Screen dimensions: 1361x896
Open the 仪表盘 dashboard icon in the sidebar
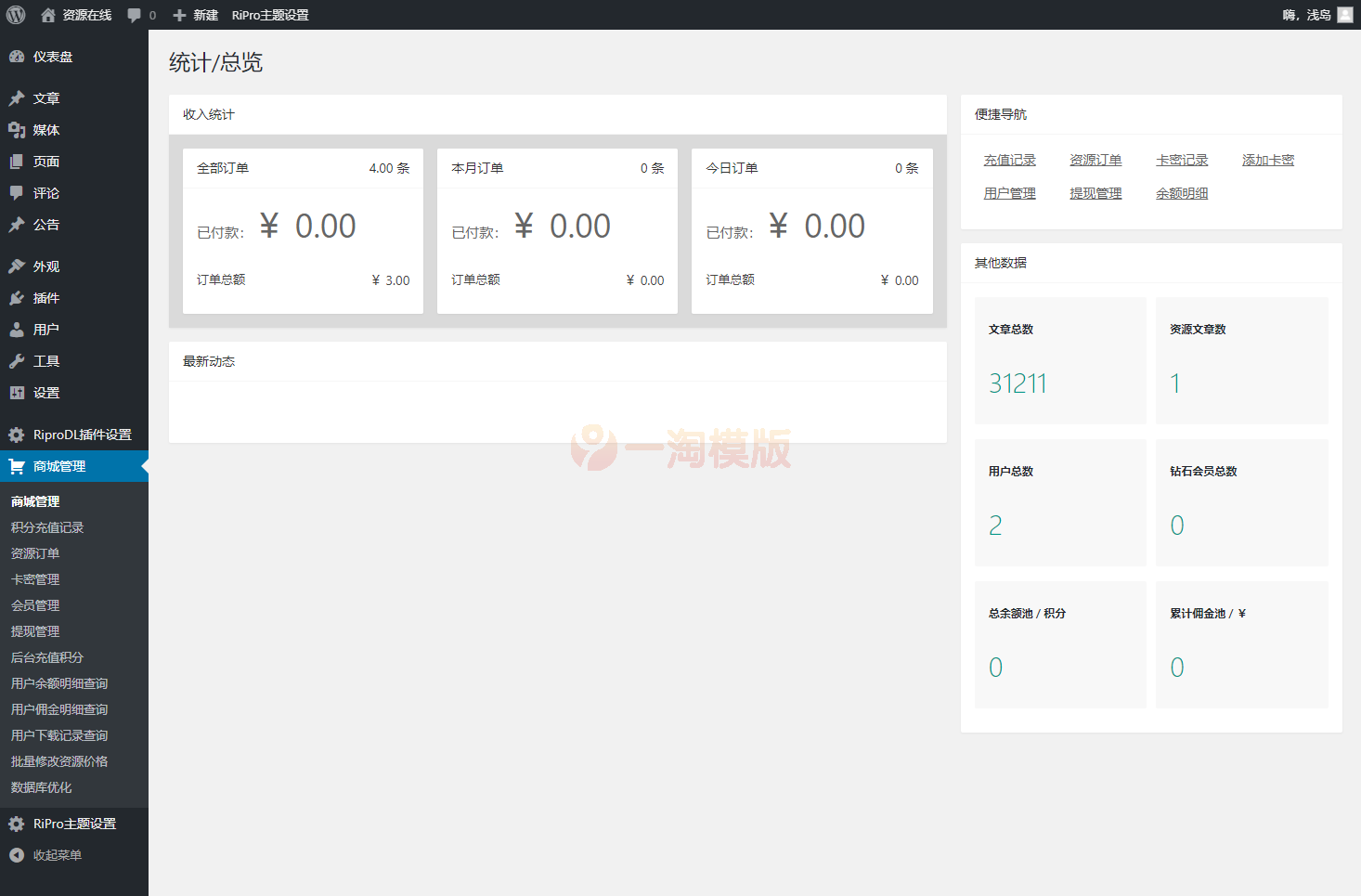[17, 57]
